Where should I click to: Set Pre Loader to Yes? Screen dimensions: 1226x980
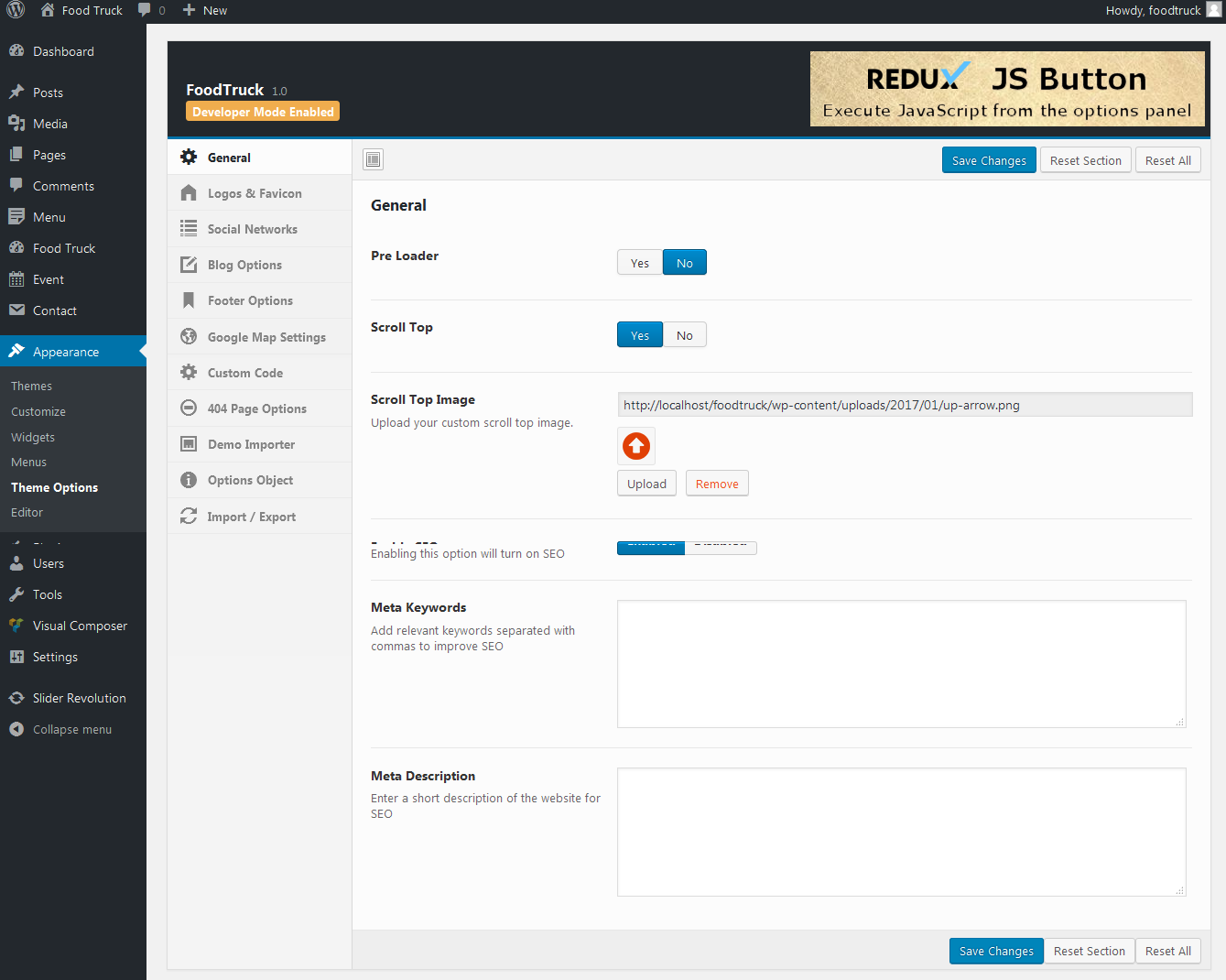click(640, 263)
